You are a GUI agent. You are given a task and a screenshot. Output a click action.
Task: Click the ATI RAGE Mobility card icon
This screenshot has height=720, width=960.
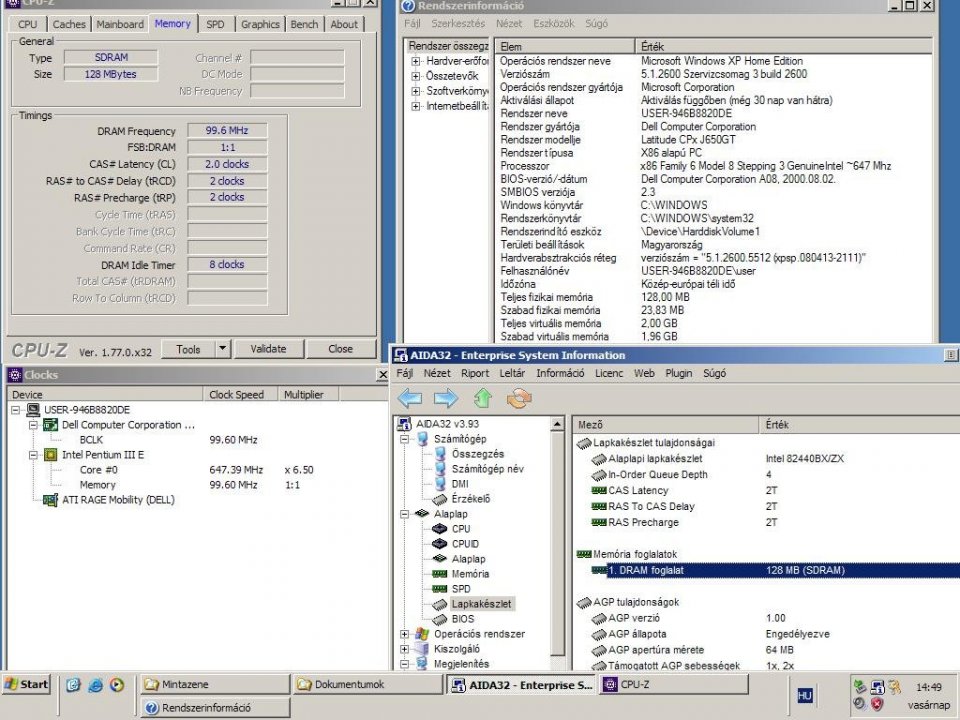[x=51, y=500]
